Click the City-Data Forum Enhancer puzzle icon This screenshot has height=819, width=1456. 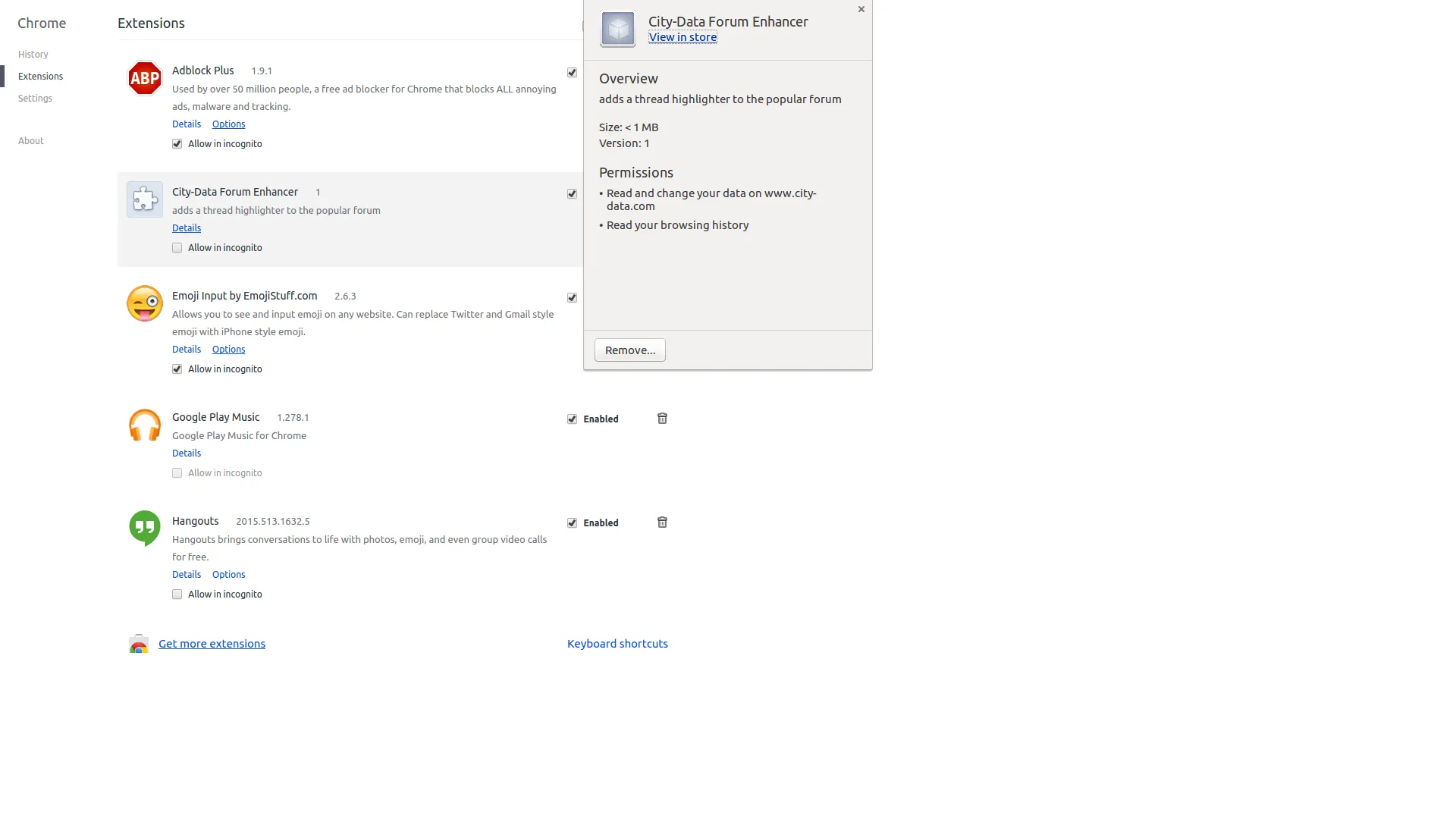tap(145, 199)
